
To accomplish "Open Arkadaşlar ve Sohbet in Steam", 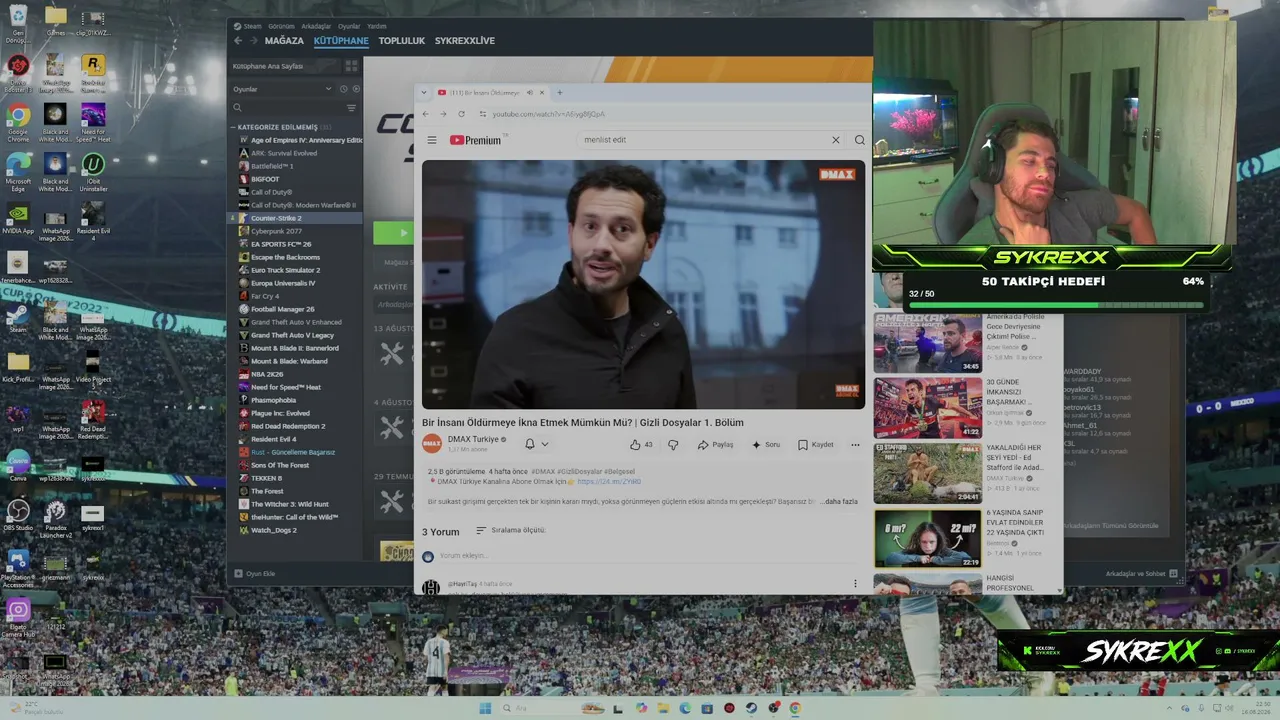I will click(x=1142, y=574).
